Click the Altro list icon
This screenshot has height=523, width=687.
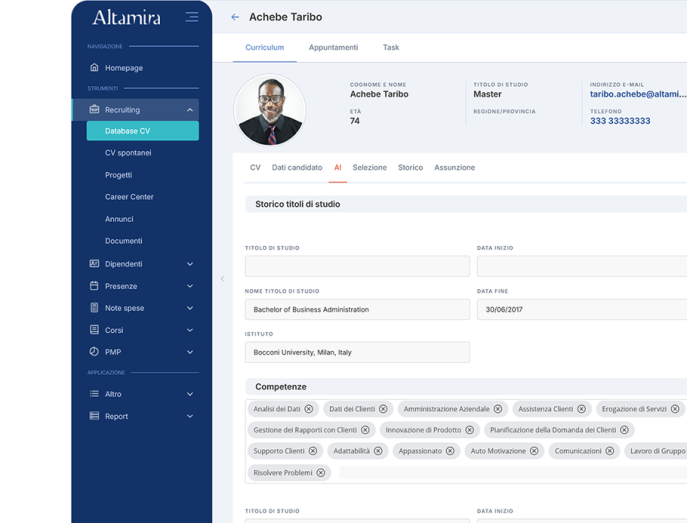(94, 394)
